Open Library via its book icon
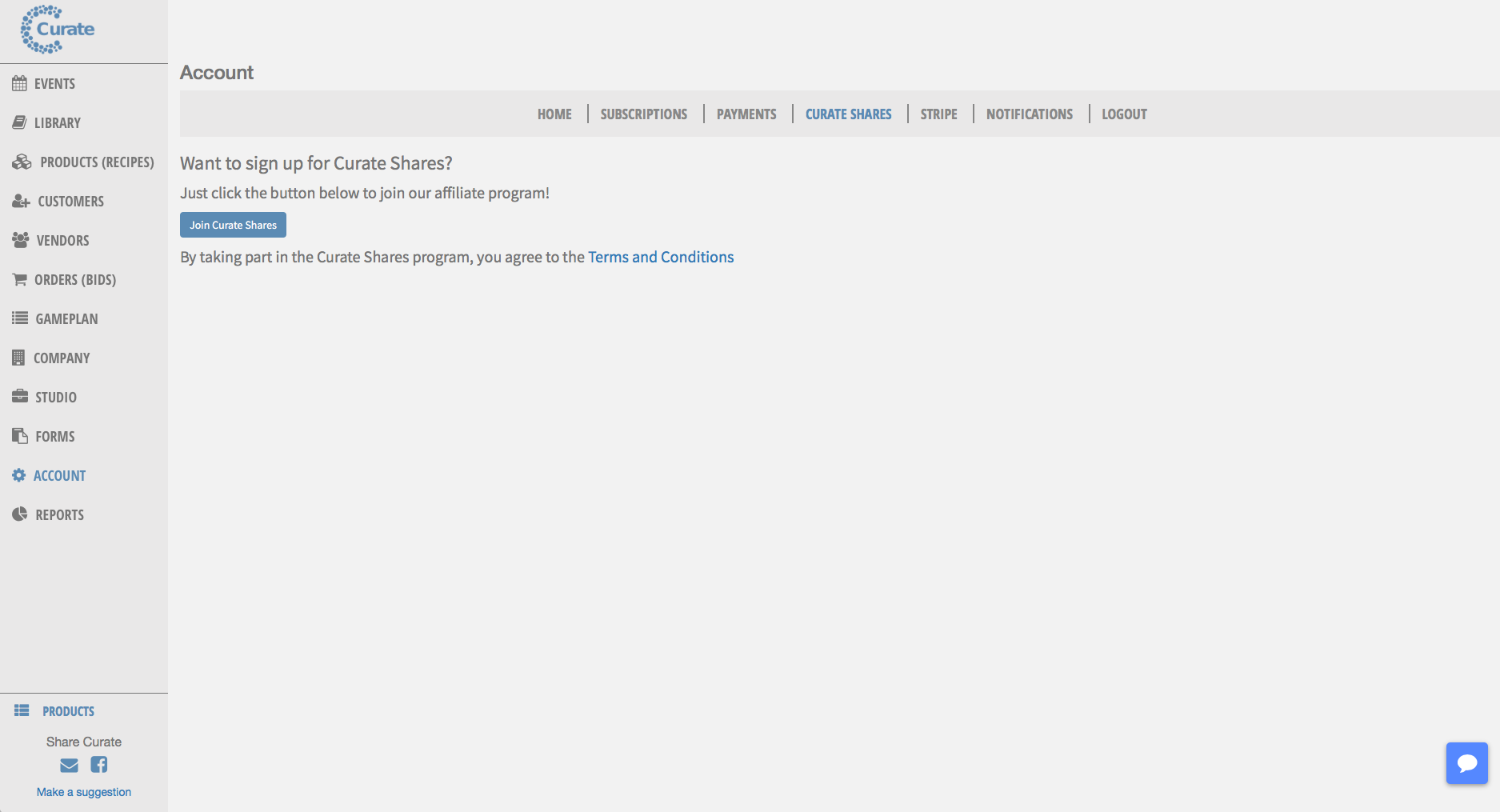The width and height of the screenshot is (1500, 812). [x=19, y=122]
